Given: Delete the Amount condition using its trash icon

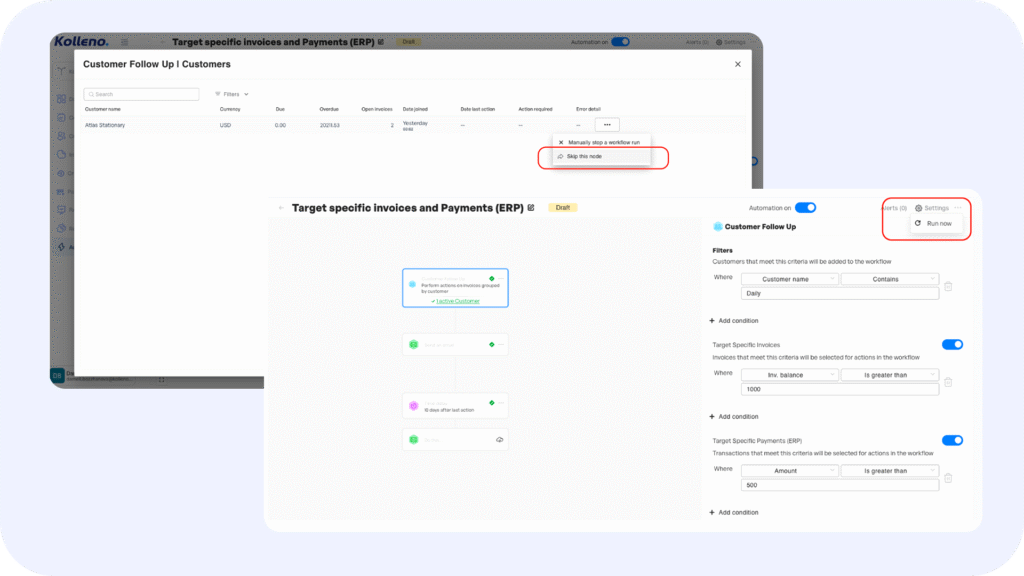Looking at the screenshot, I should (x=948, y=478).
